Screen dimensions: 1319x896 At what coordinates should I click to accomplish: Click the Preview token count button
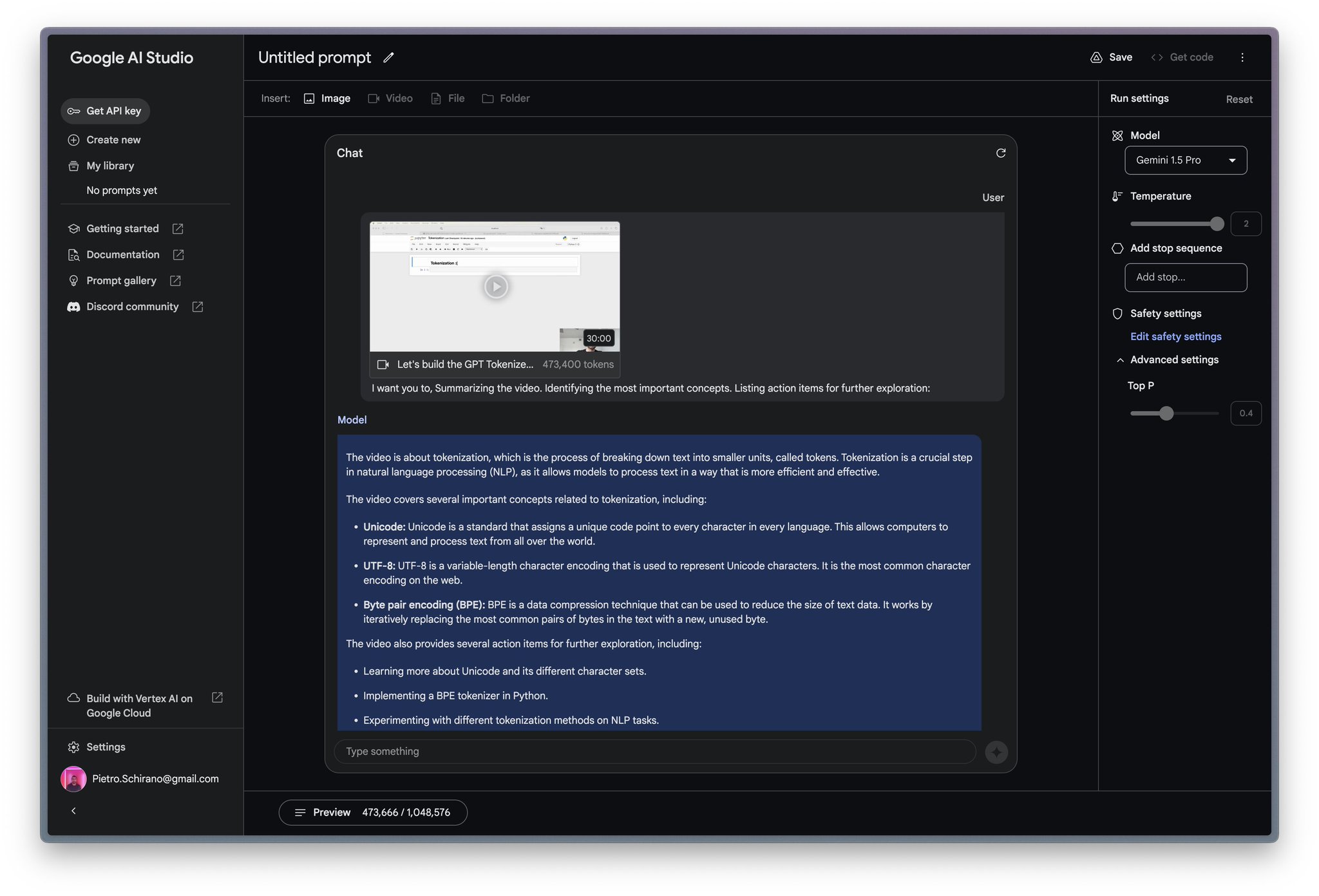(373, 812)
